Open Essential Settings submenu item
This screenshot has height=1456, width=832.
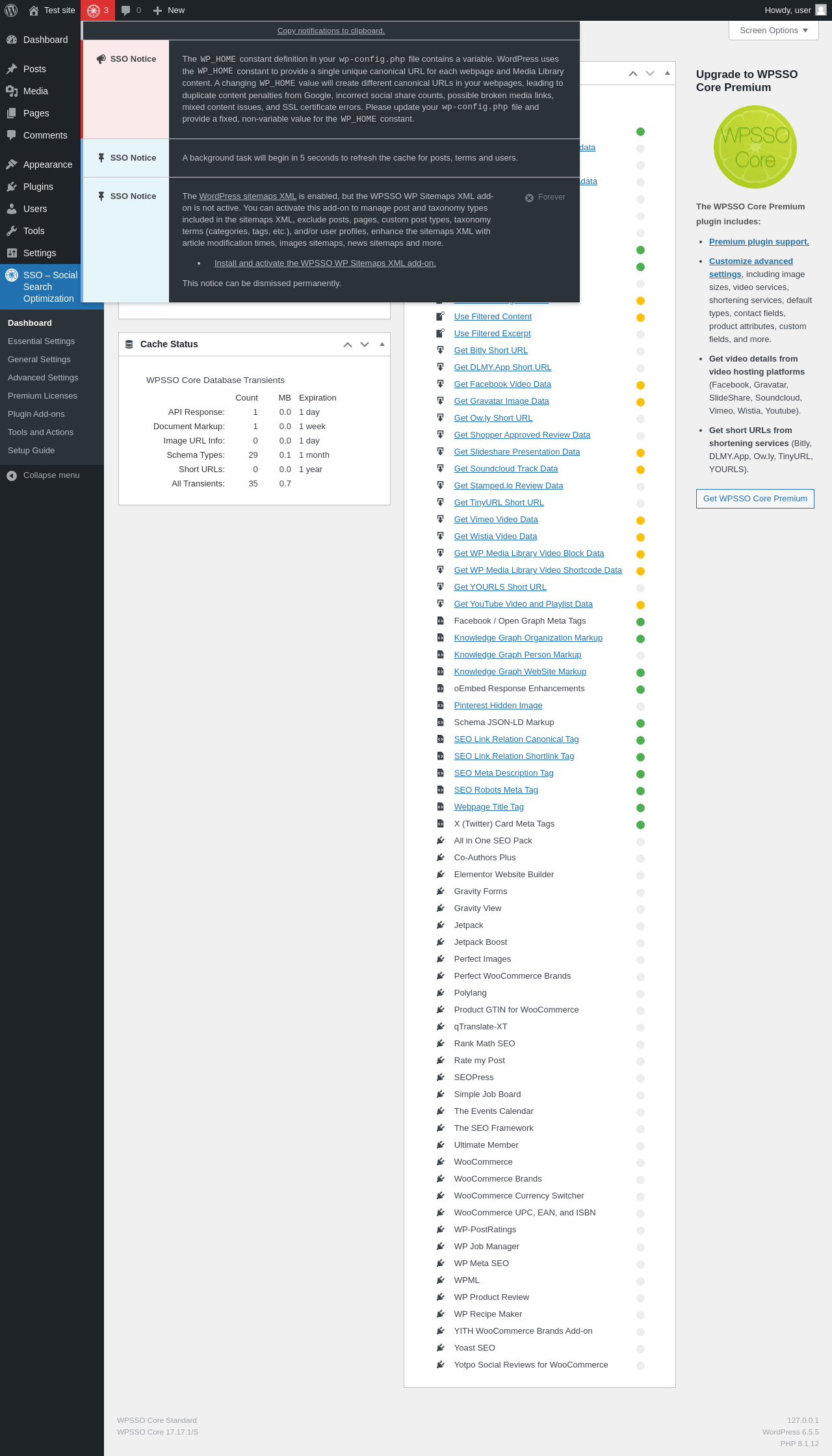[42, 341]
